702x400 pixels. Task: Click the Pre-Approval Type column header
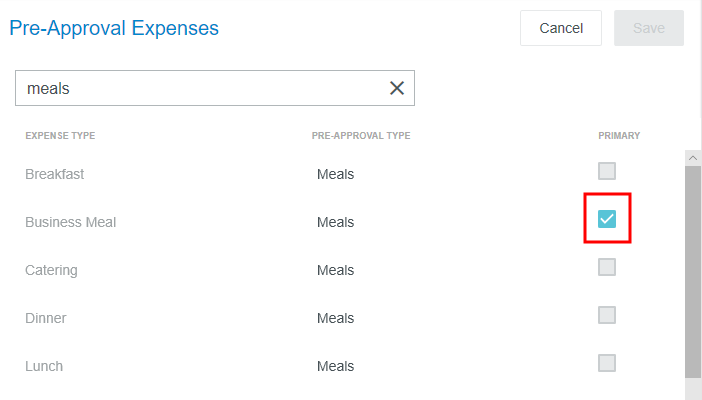pos(361,136)
